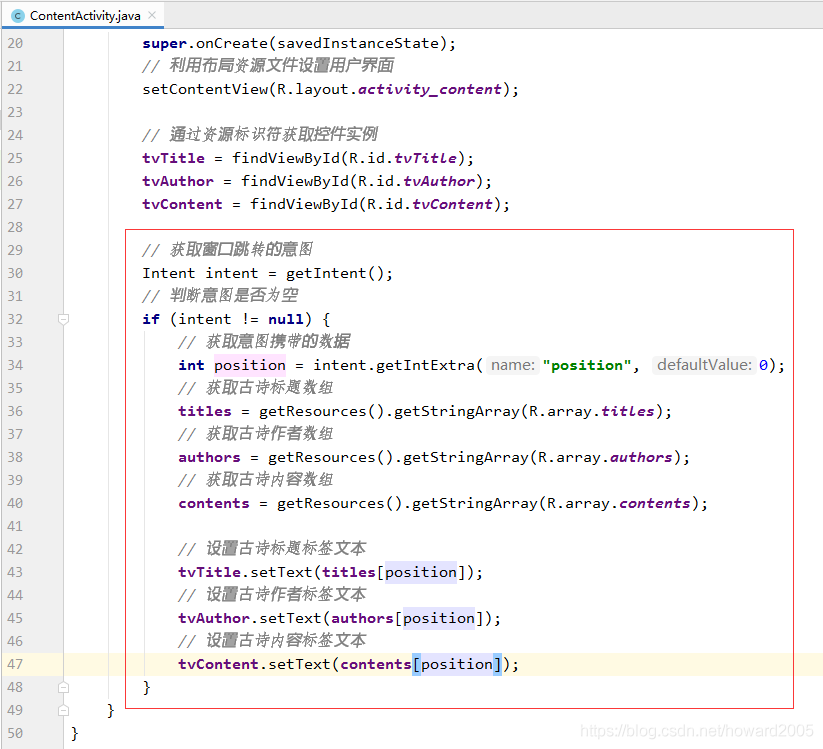Click 'tvTitle.setText' on line 43
Screen dimensions: 823x749
click(245, 573)
